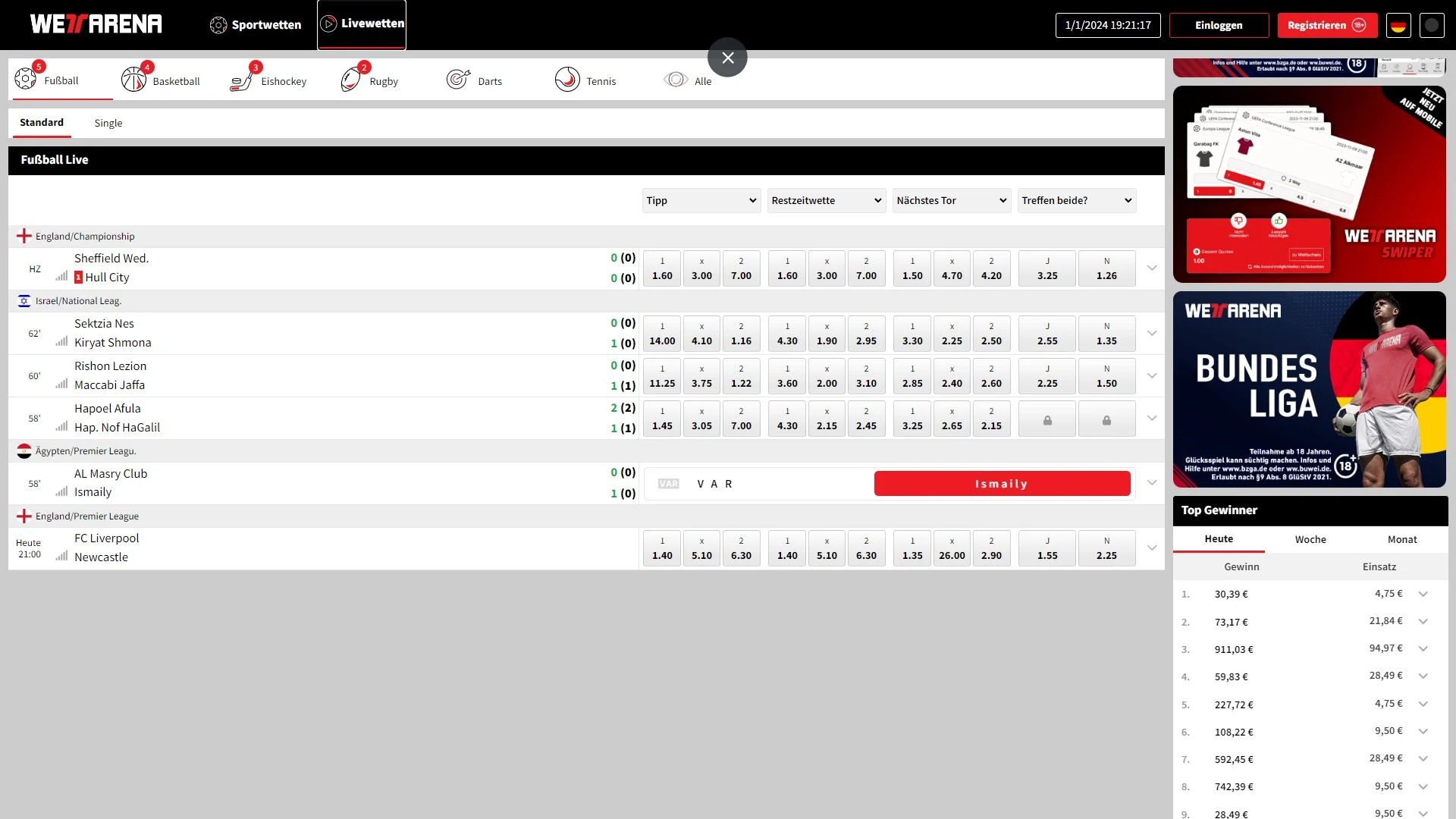The height and width of the screenshot is (819, 1456).
Task: Open the Treffen beide? dropdown
Action: 1077,200
